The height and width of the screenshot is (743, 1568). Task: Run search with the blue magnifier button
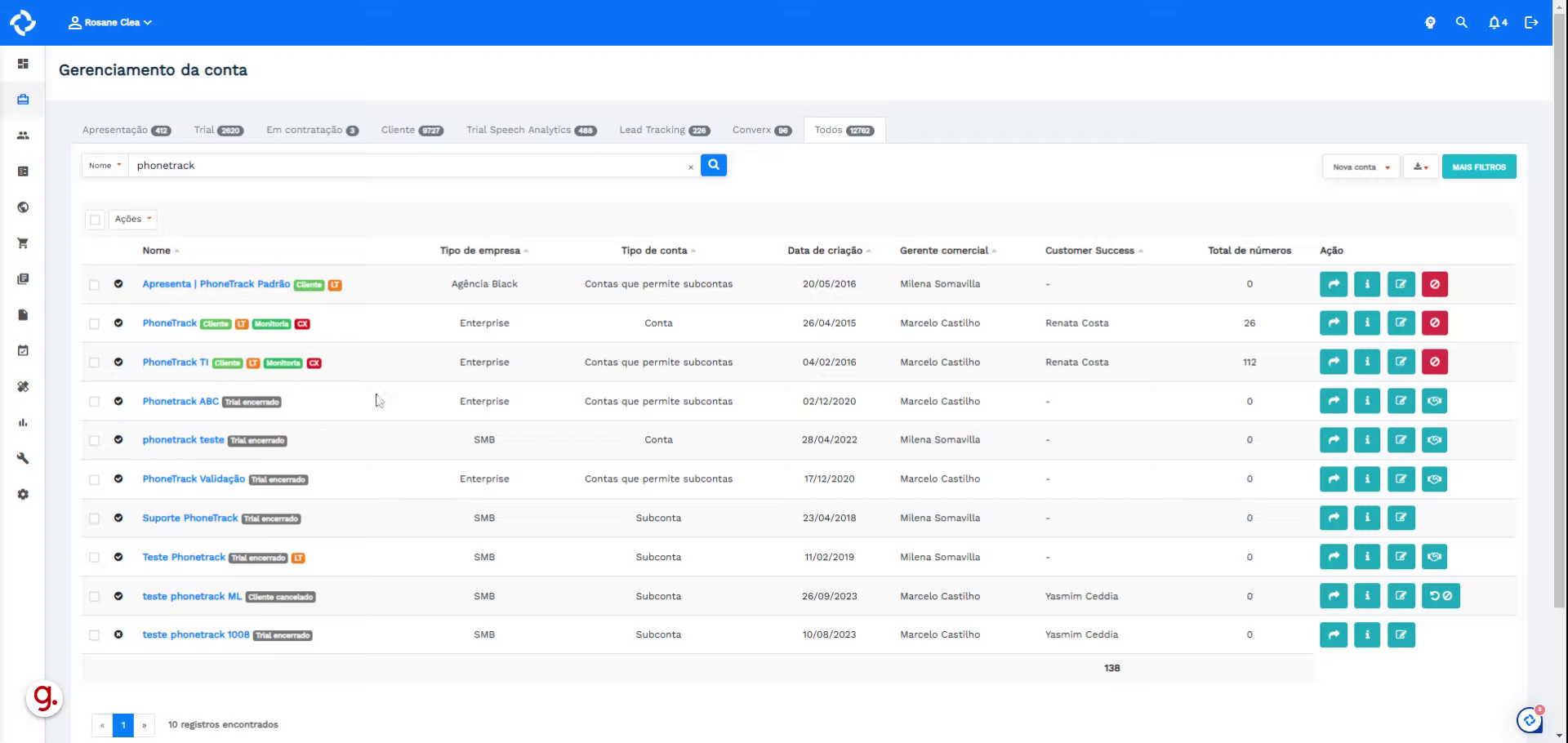pyautogui.click(x=714, y=165)
